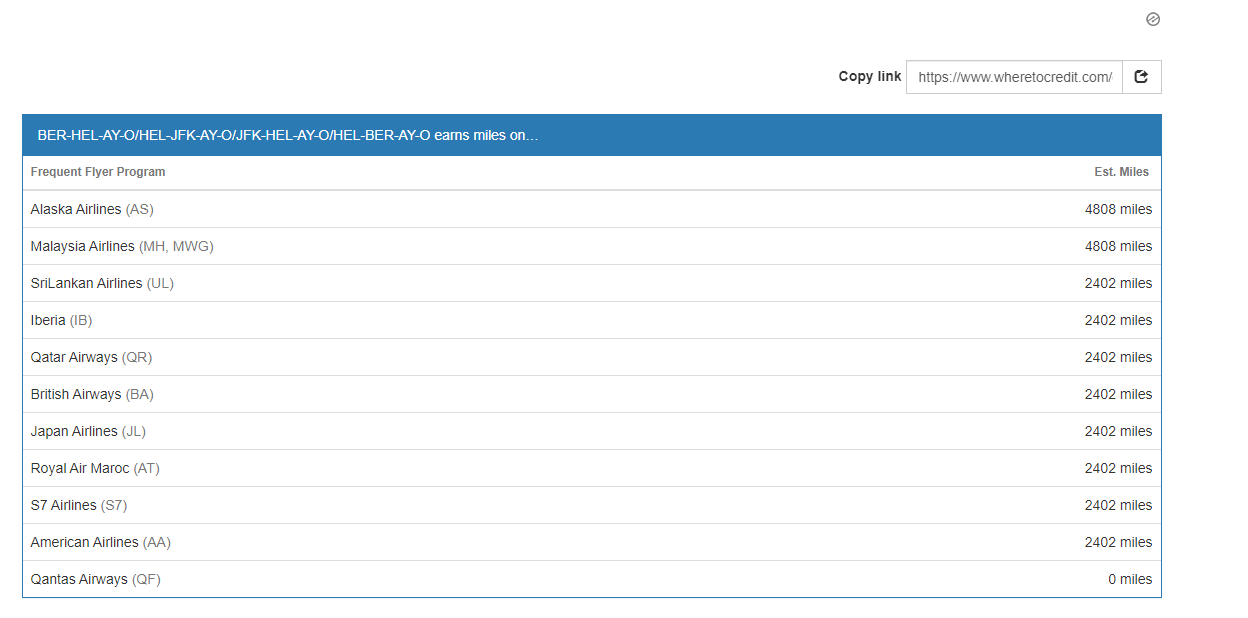Image resolution: width=1248 pixels, height=618 pixels.
Task: Select the American Airlines (AA) name
Action: (x=100, y=542)
